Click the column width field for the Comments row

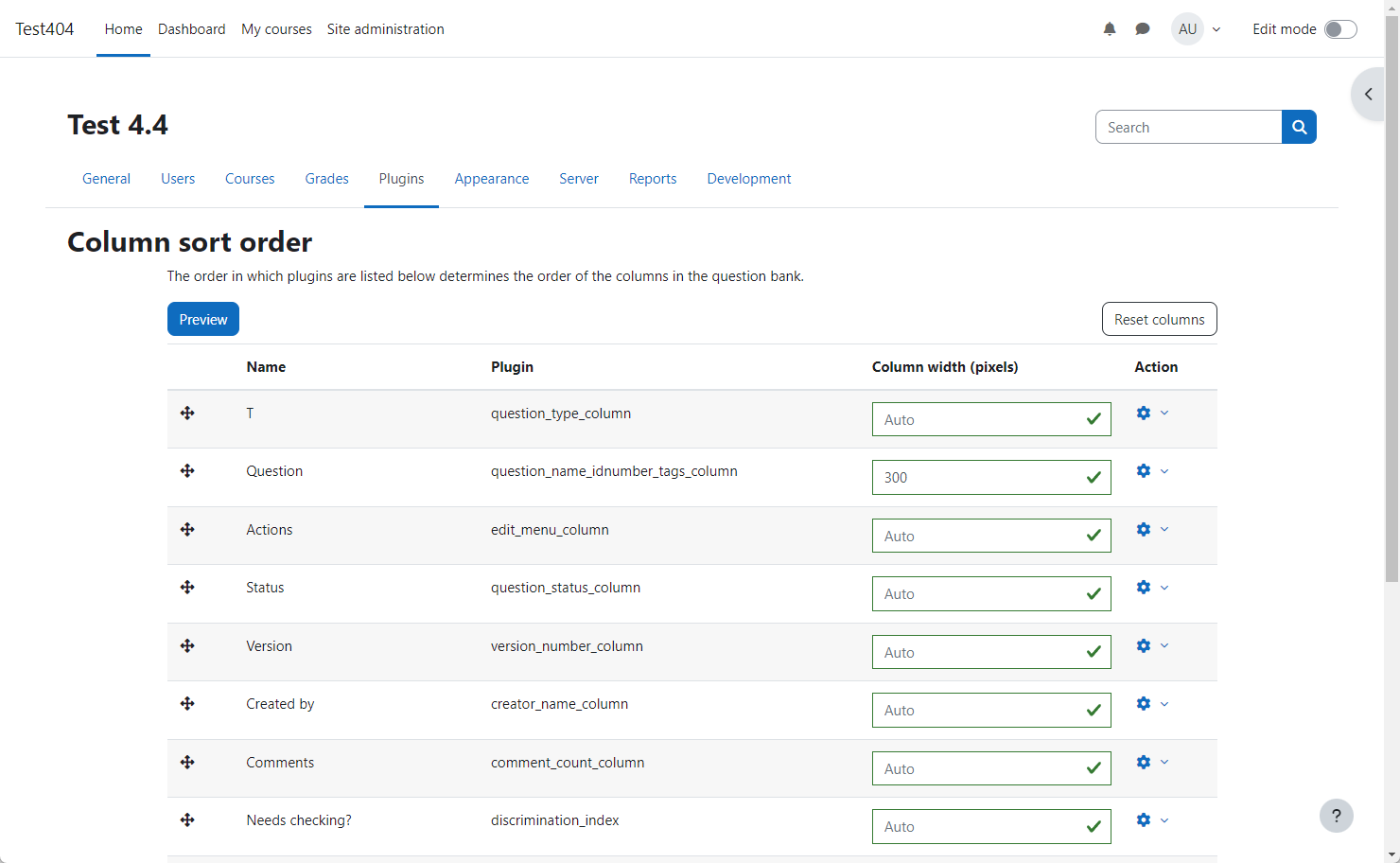click(991, 768)
